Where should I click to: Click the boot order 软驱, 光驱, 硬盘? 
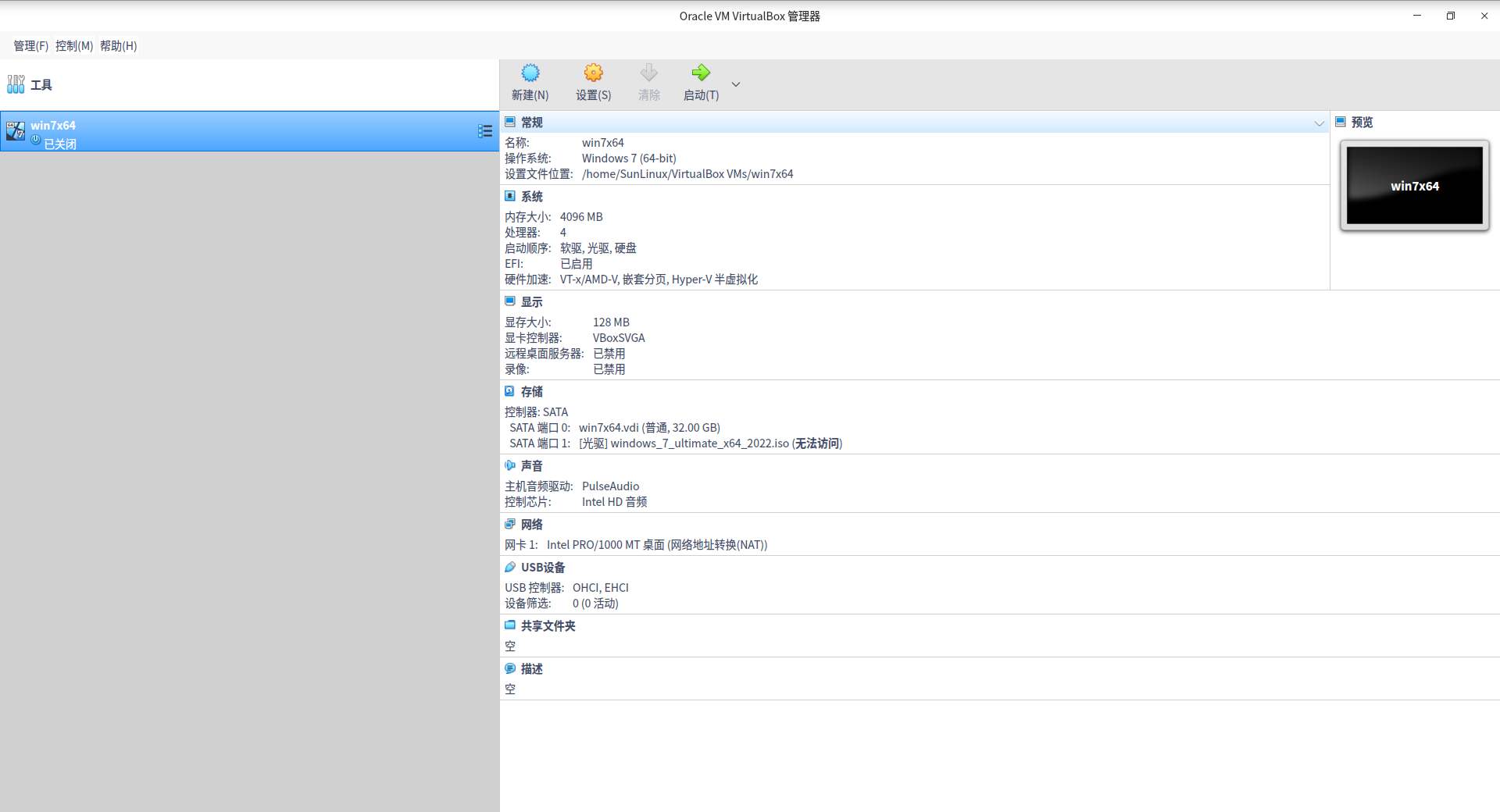point(598,248)
